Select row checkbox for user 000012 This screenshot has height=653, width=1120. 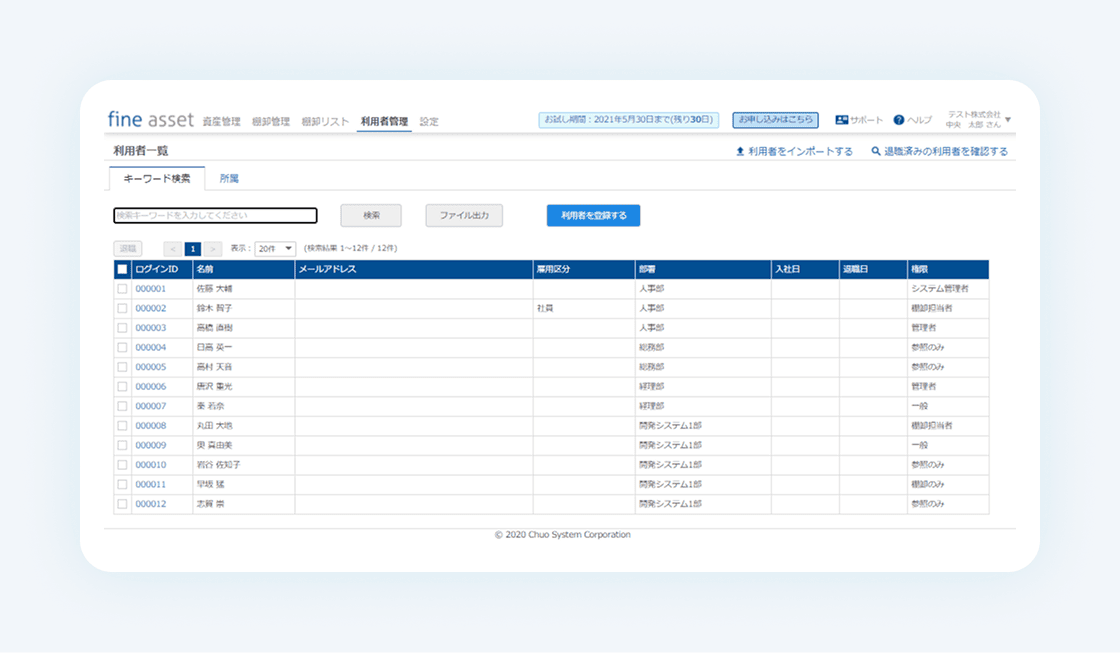122,504
